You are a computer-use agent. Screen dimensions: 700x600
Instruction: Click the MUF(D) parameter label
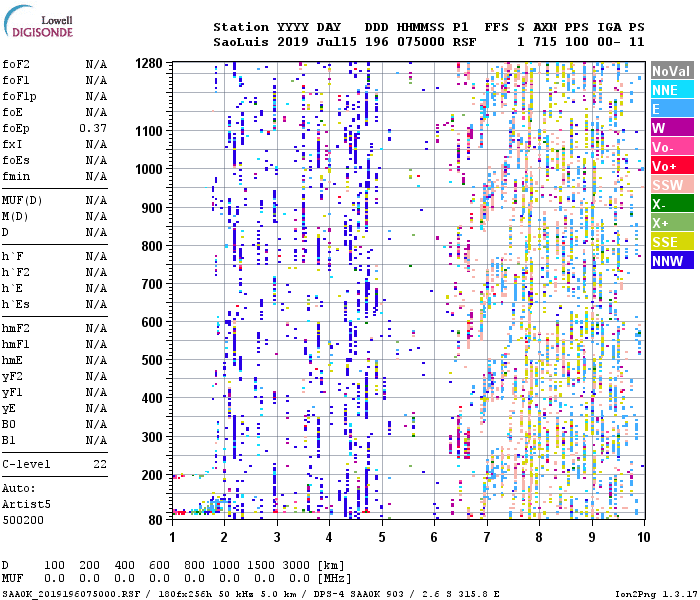click(22, 200)
